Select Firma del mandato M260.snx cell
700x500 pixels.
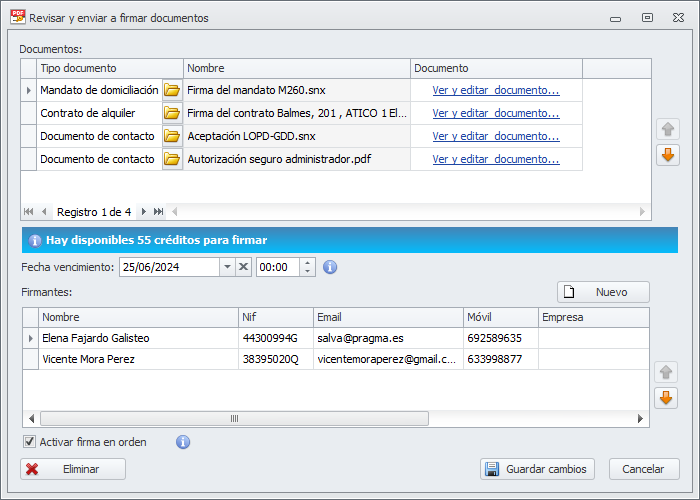[x=297, y=90]
